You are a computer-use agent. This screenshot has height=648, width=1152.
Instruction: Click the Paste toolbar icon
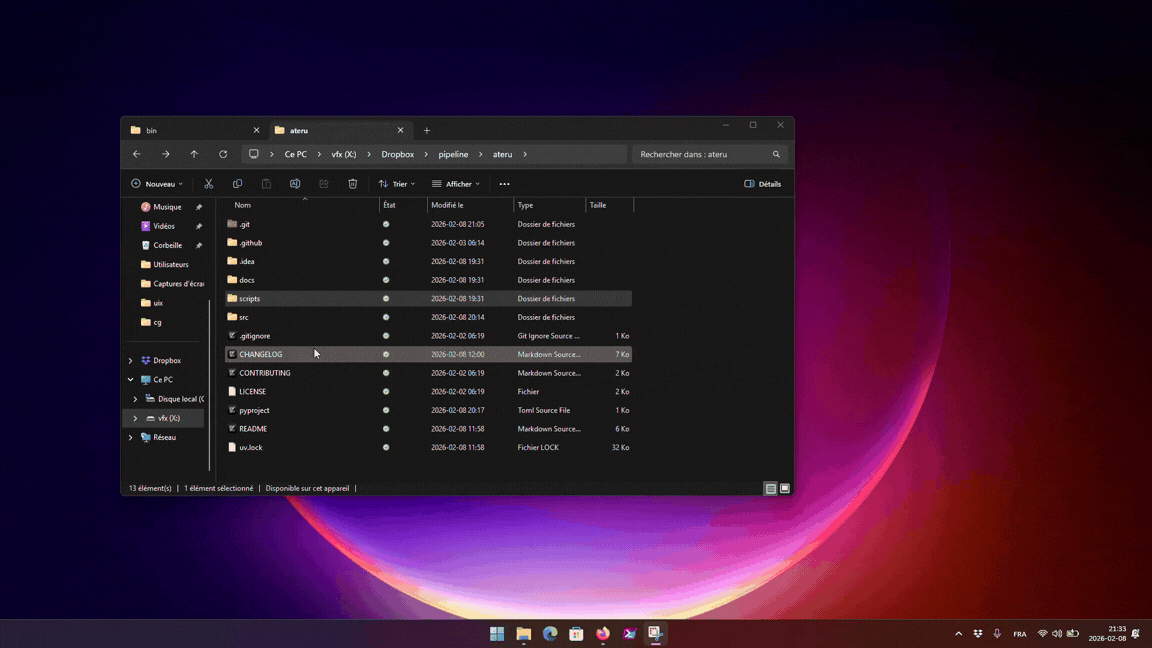click(x=265, y=183)
